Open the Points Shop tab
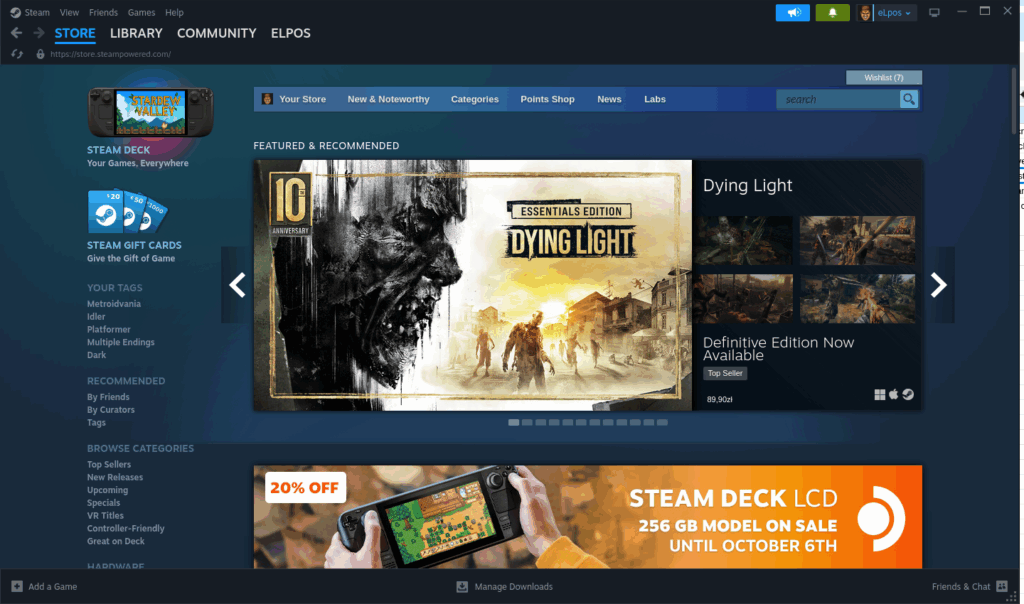 tap(547, 99)
